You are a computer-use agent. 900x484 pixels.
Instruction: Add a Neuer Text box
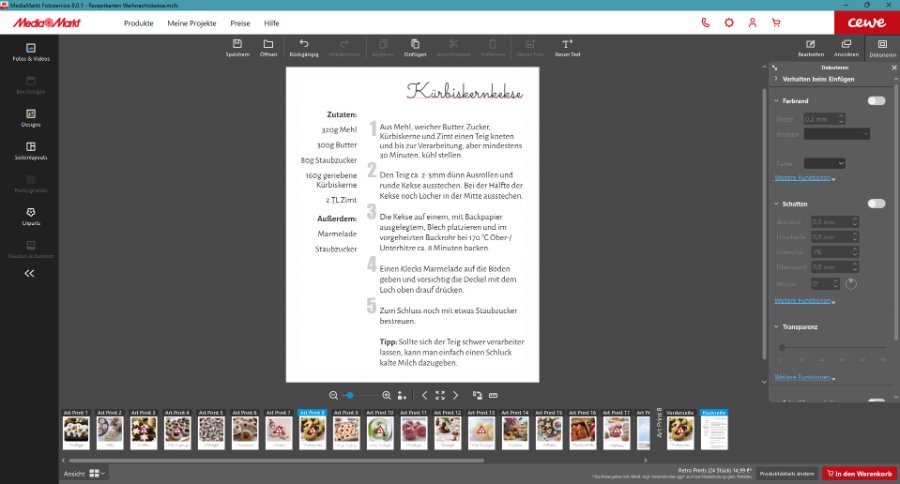[567, 44]
